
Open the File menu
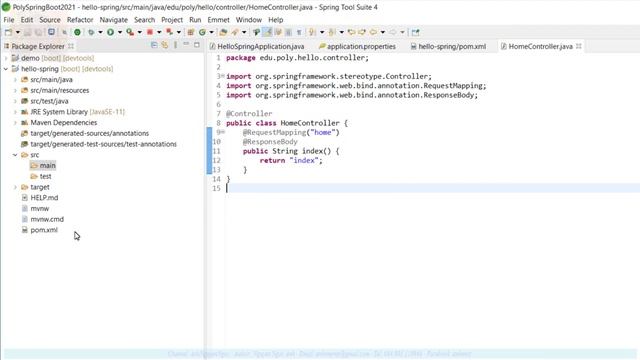tap(9, 20)
